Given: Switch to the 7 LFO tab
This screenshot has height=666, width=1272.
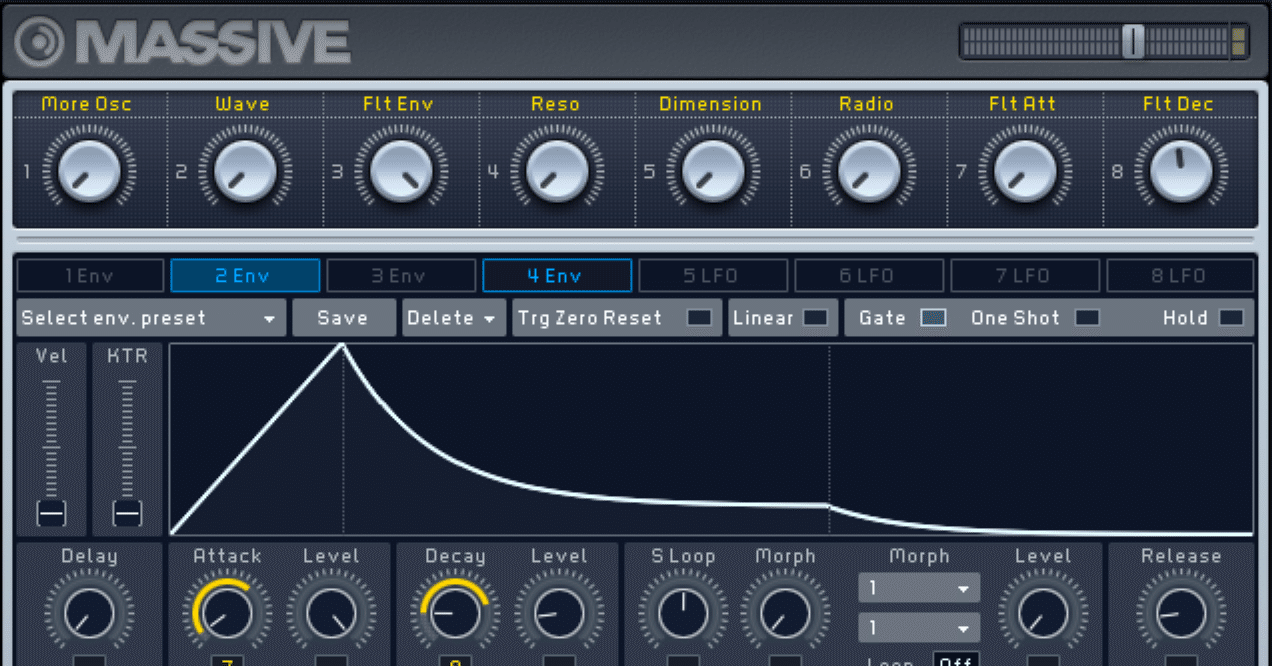Looking at the screenshot, I should (1024, 276).
